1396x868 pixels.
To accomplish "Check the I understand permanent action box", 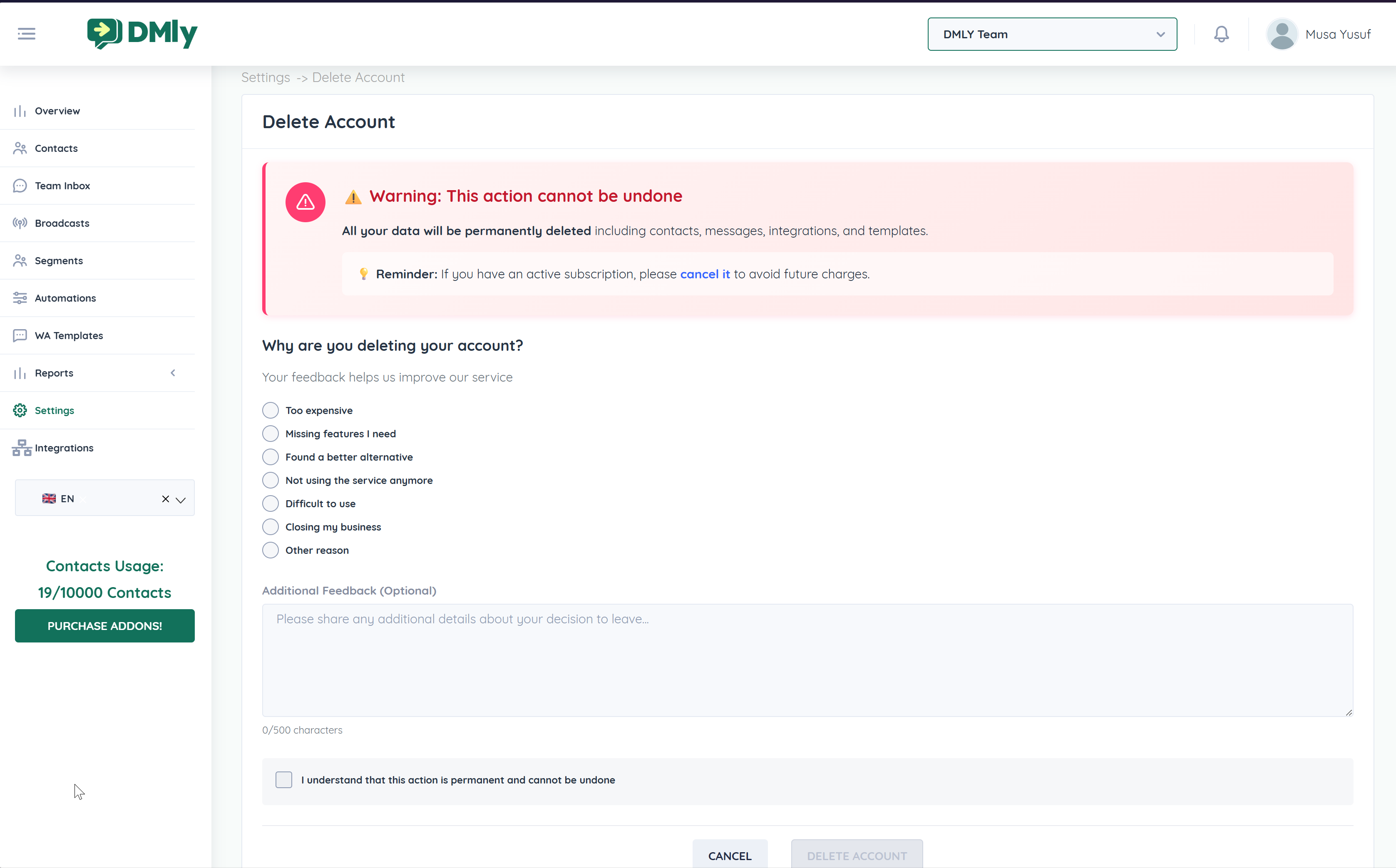I will point(284,780).
